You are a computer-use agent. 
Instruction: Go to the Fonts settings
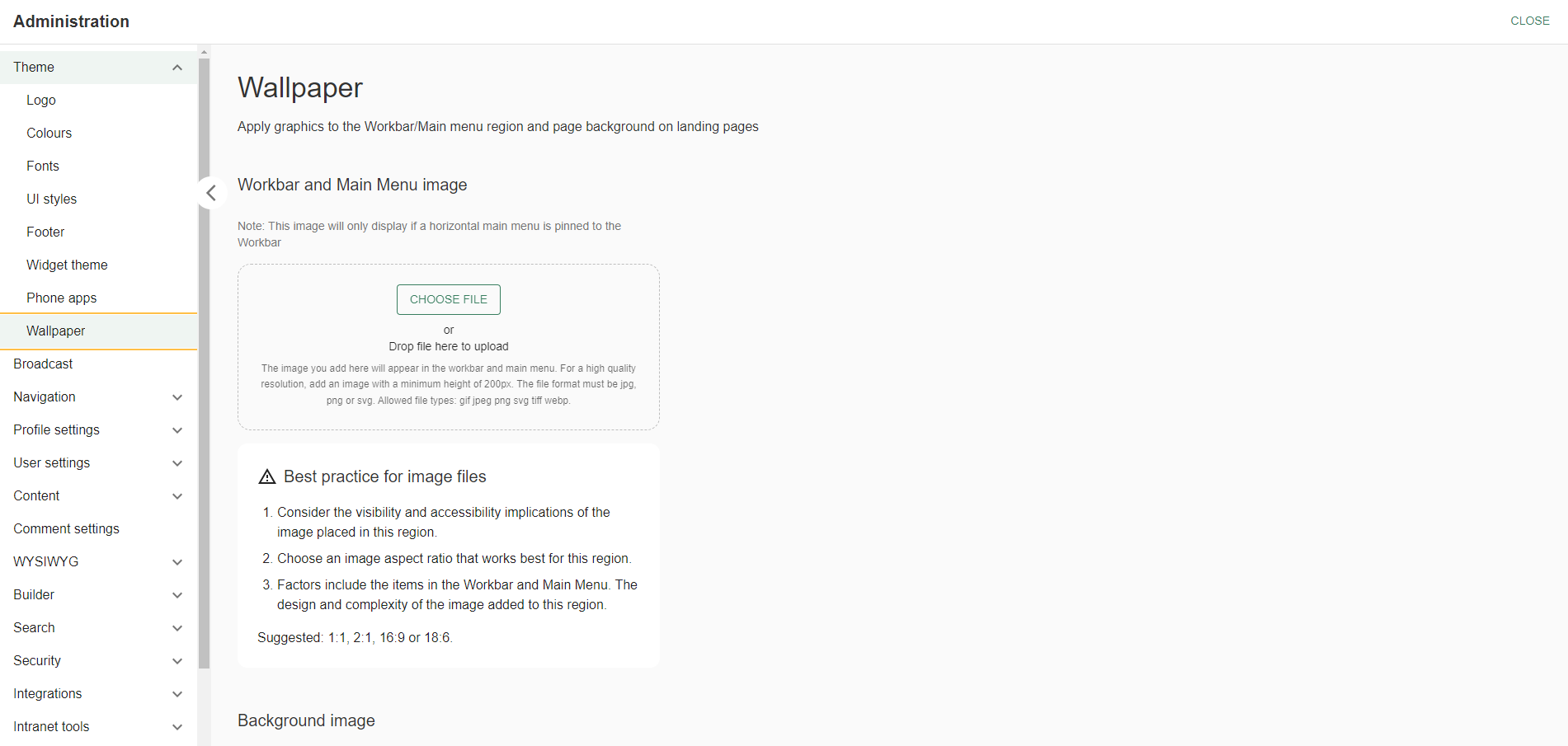pos(43,166)
